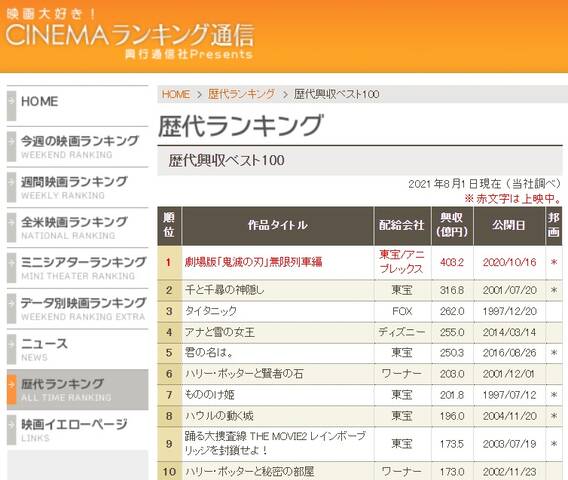Click the title 劇場版「鬼滅の刃」無限列車編
Screen dimensions: 568x480
tap(254, 262)
